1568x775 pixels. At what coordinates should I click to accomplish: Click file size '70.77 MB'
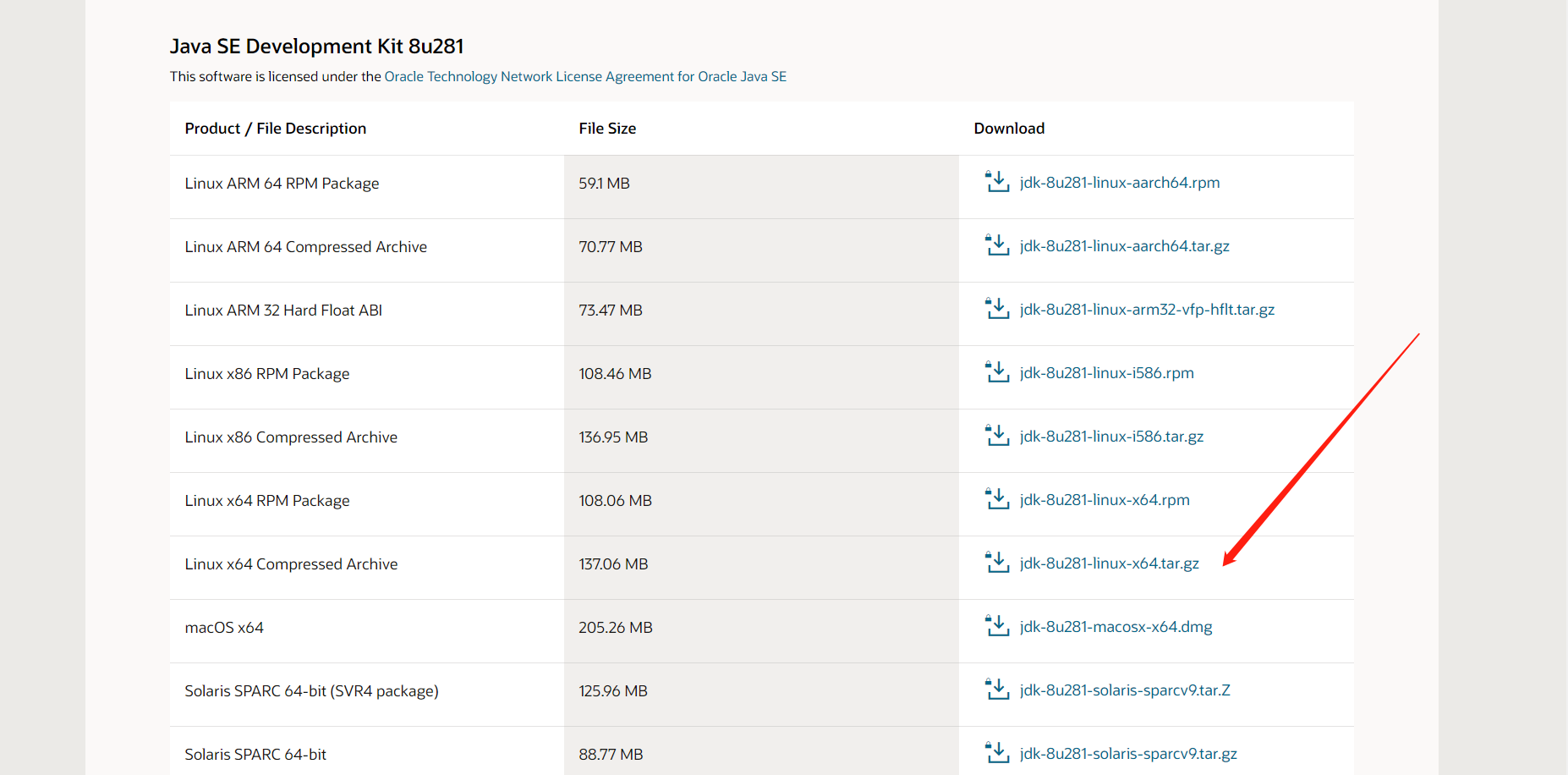point(611,247)
